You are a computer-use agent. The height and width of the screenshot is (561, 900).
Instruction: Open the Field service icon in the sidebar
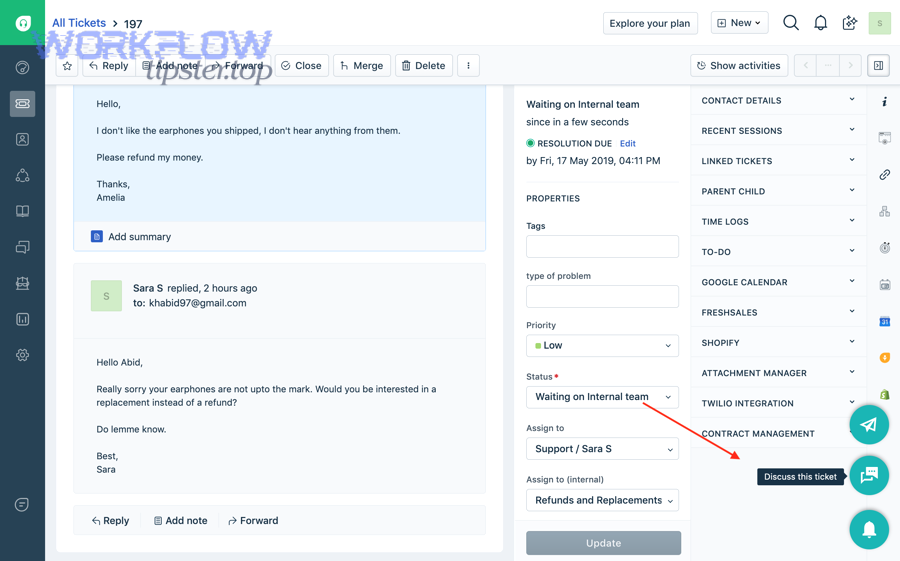(22, 283)
